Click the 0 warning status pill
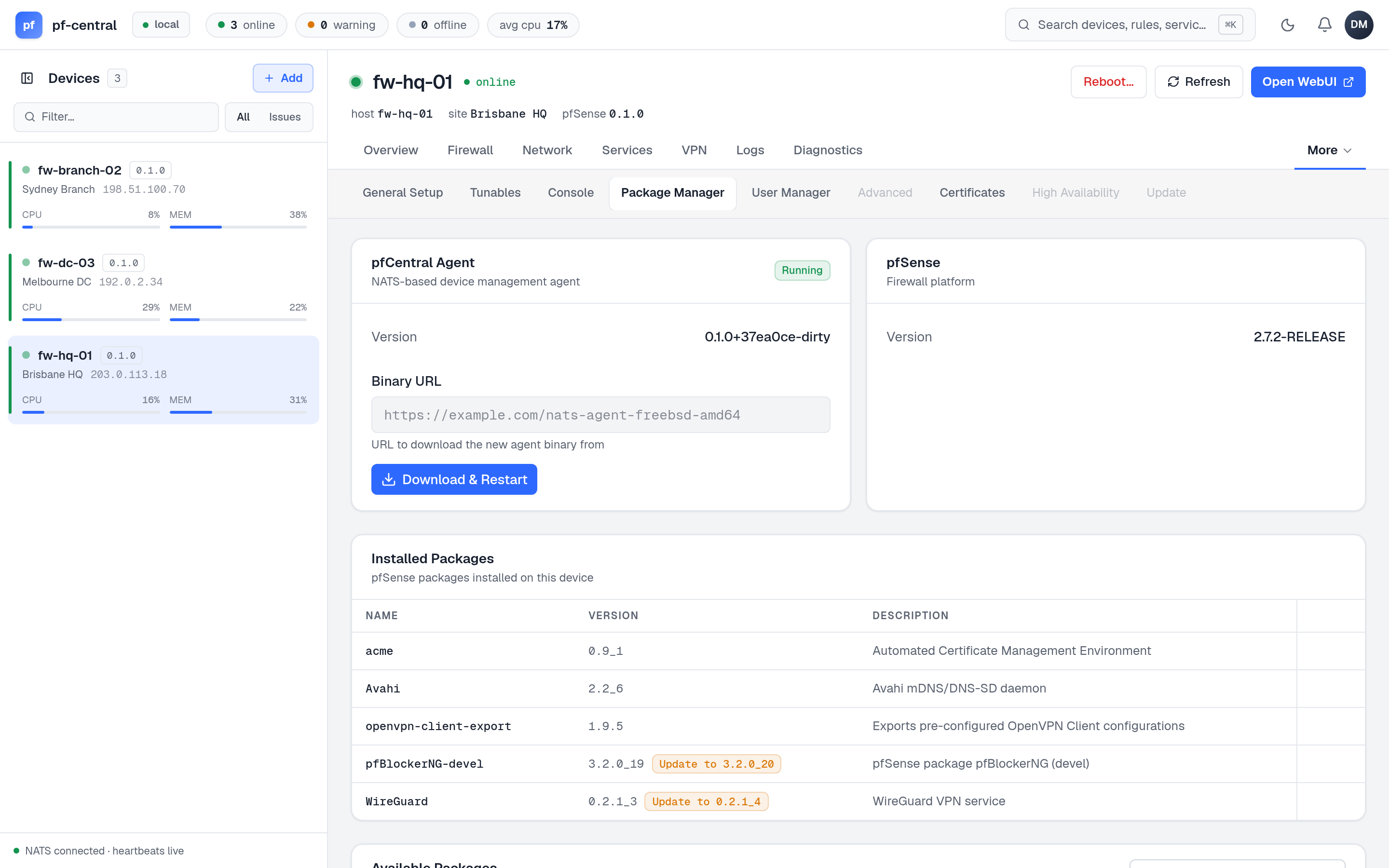 click(x=341, y=25)
